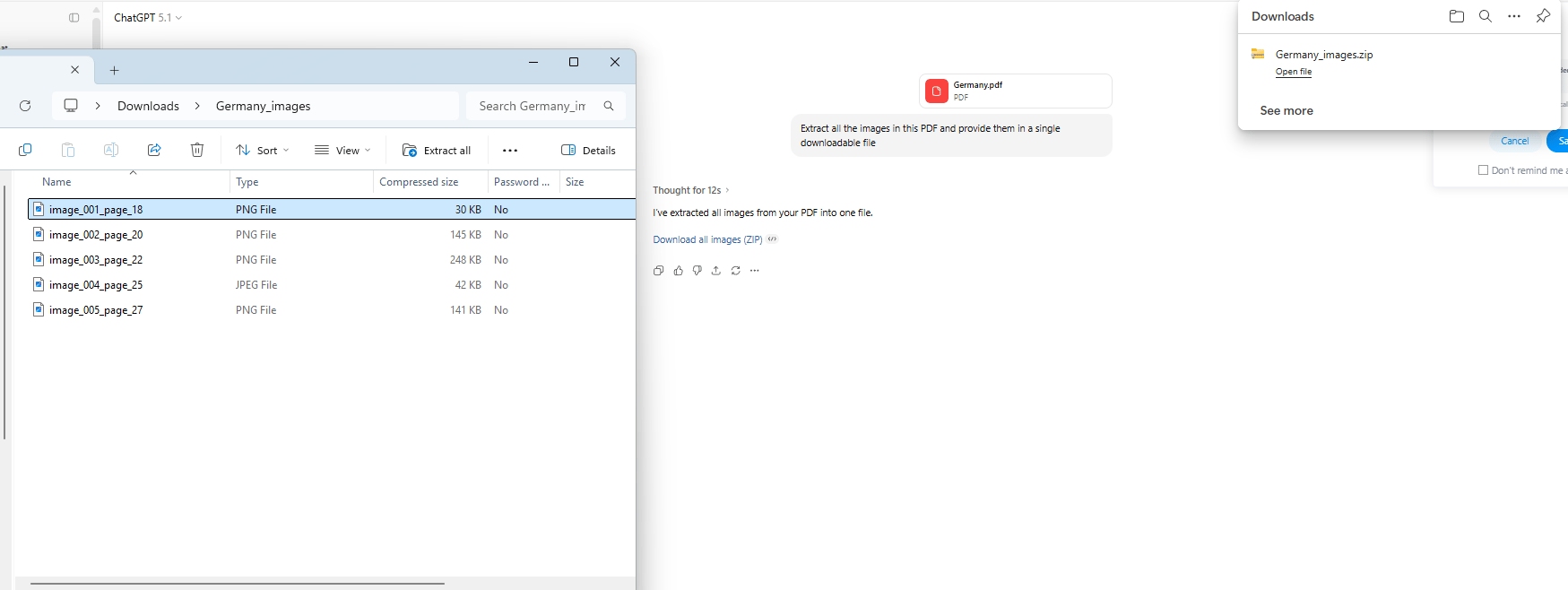Open the View dropdown
Image resolution: width=1568 pixels, height=590 pixels.
(342, 151)
